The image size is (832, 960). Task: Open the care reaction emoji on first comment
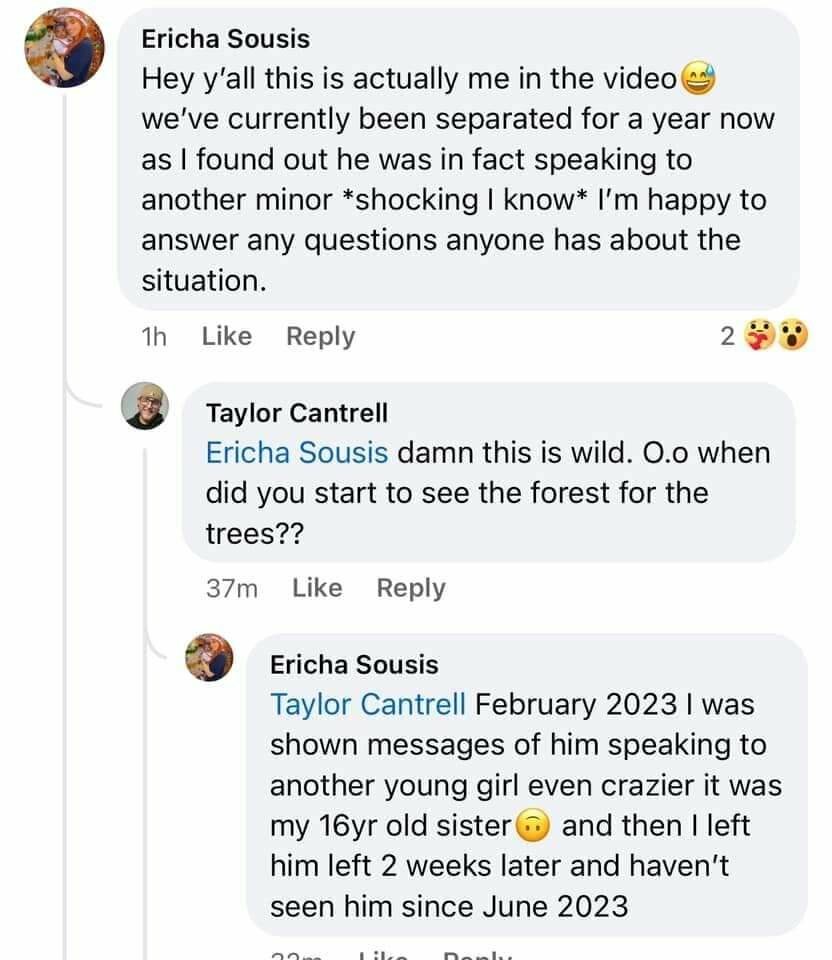click(x=760, y=336)
